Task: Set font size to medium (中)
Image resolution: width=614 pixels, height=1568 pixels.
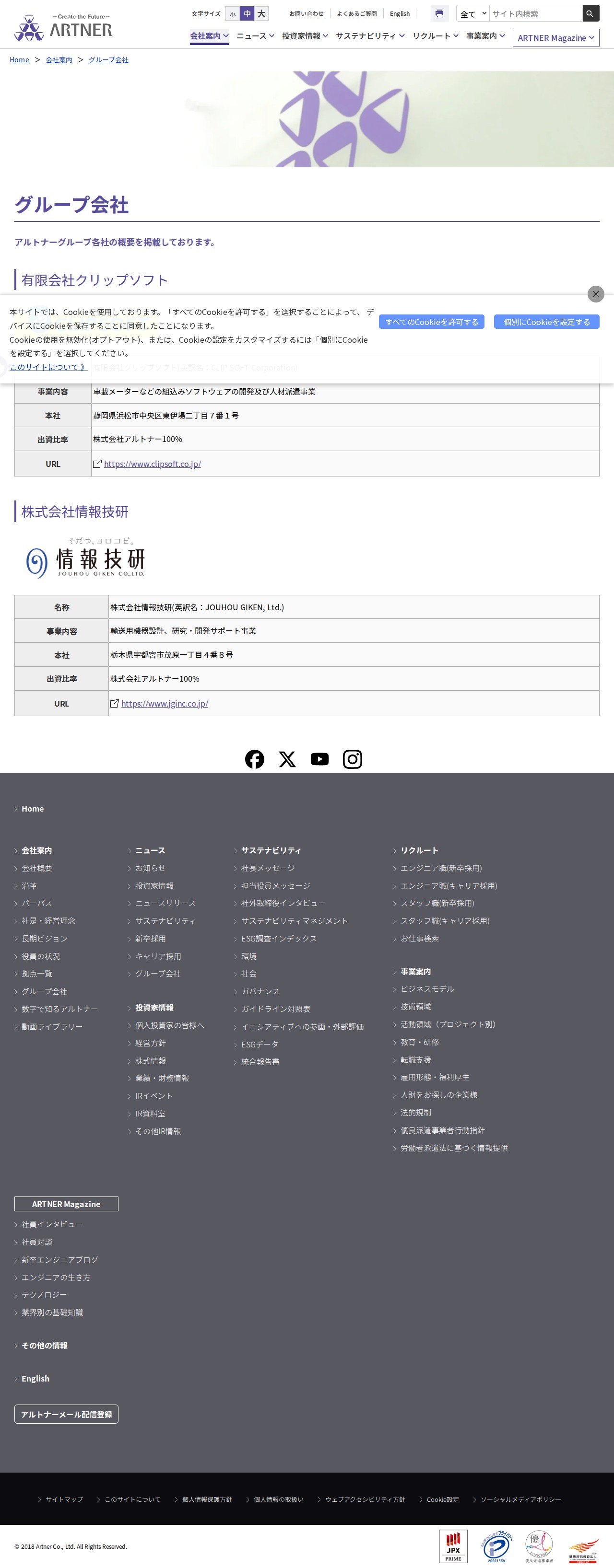Action: pyautogui.click(x=248, y=13)
